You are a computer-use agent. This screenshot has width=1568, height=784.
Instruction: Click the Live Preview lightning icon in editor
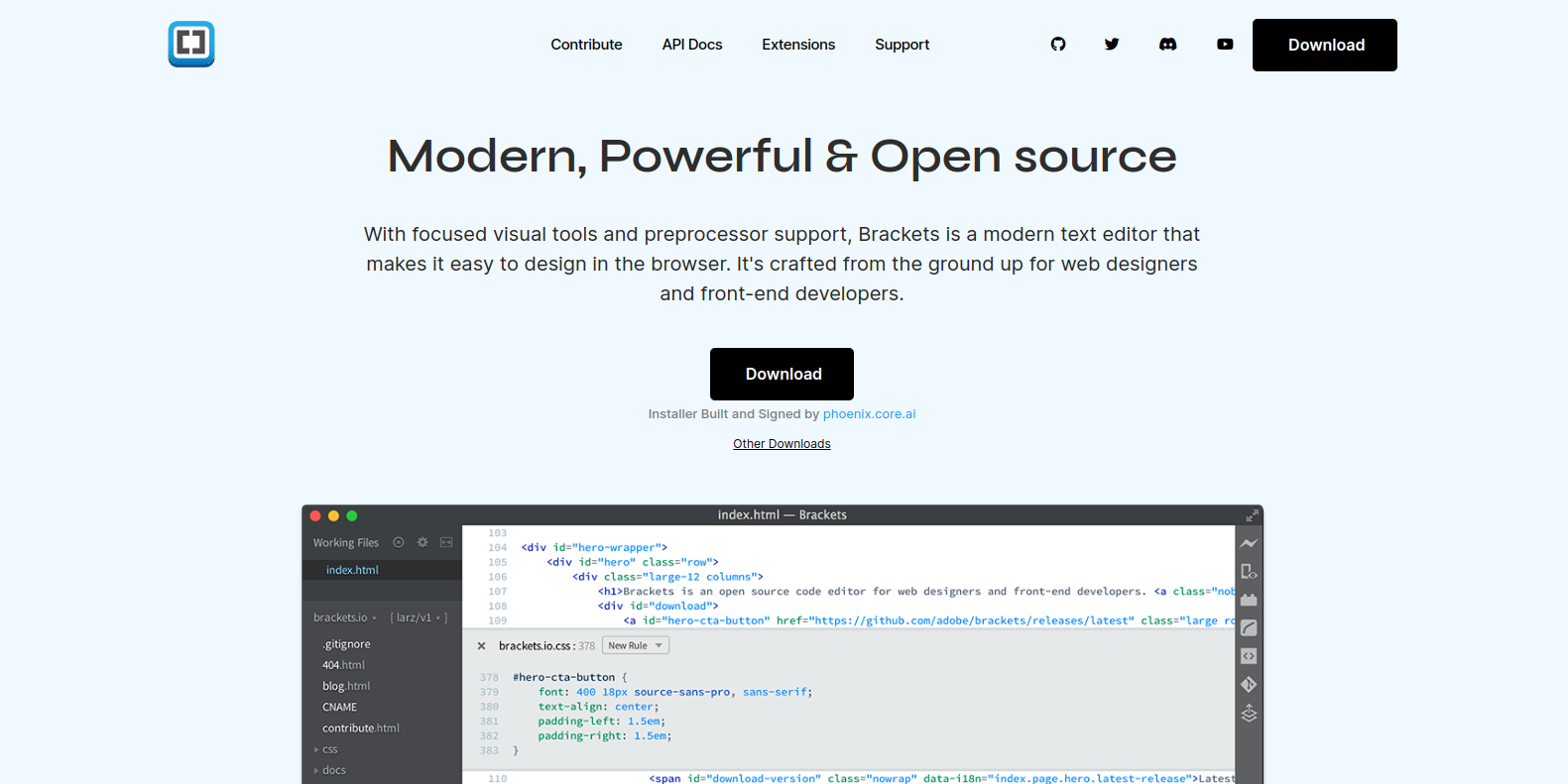pyautogui.click(x=1249, y=543)
